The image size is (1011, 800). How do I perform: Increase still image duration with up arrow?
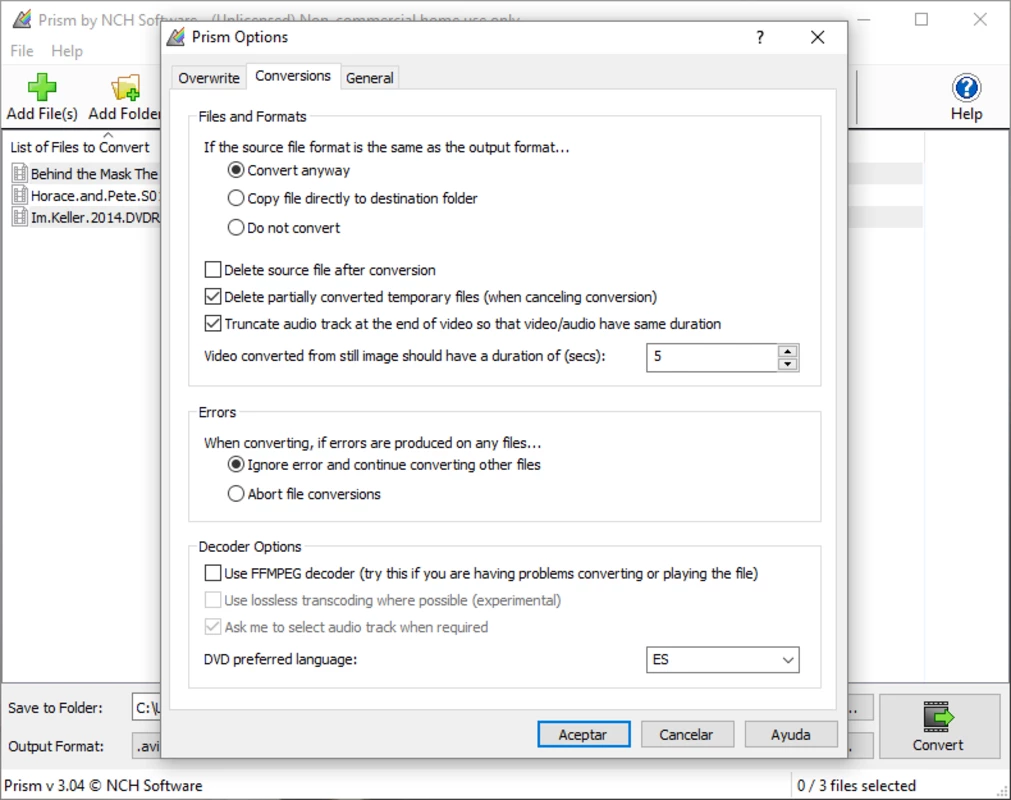pyautogui.click(x=787, y=351)
